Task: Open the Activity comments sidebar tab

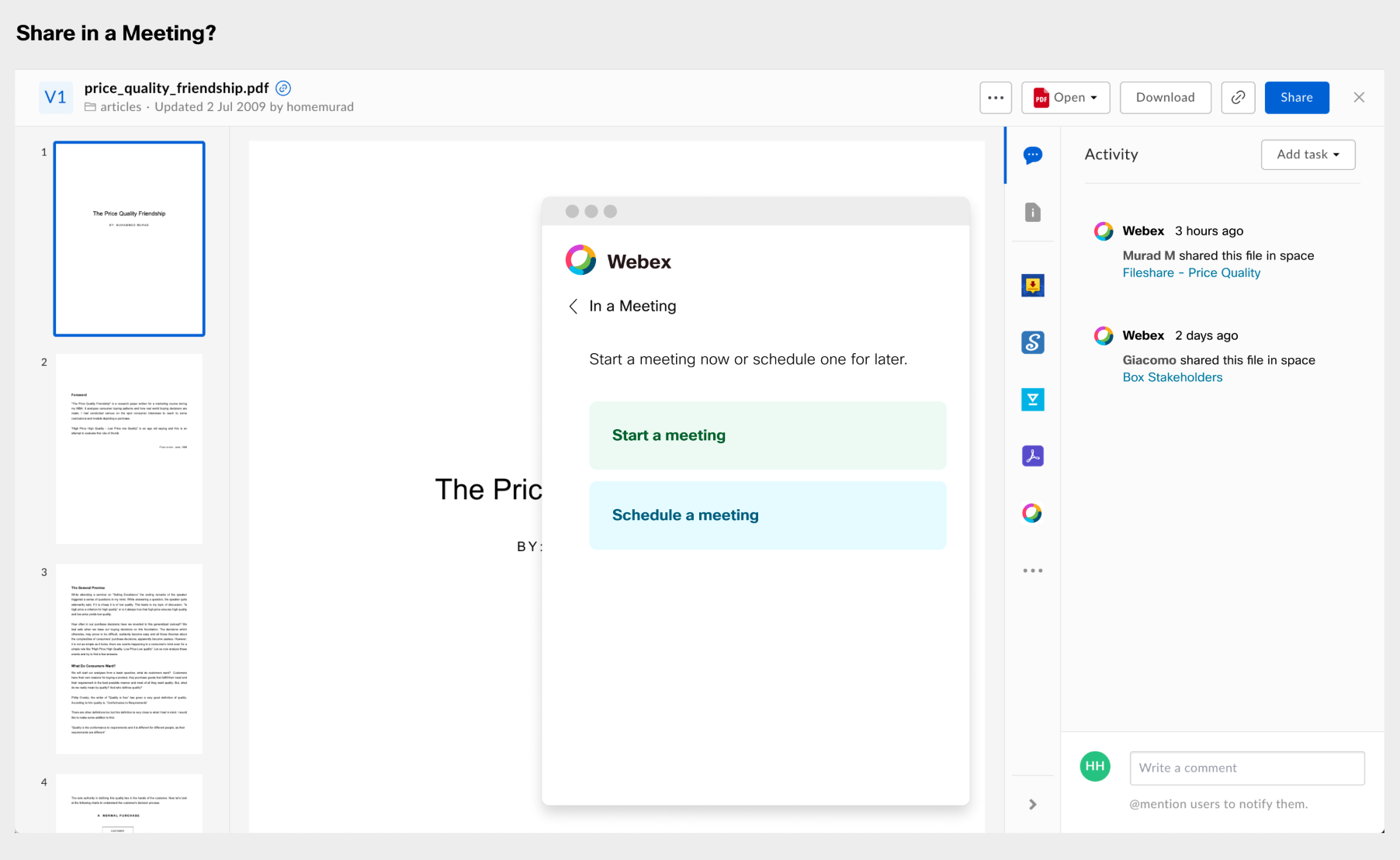Action: (x=1033, y=155)
